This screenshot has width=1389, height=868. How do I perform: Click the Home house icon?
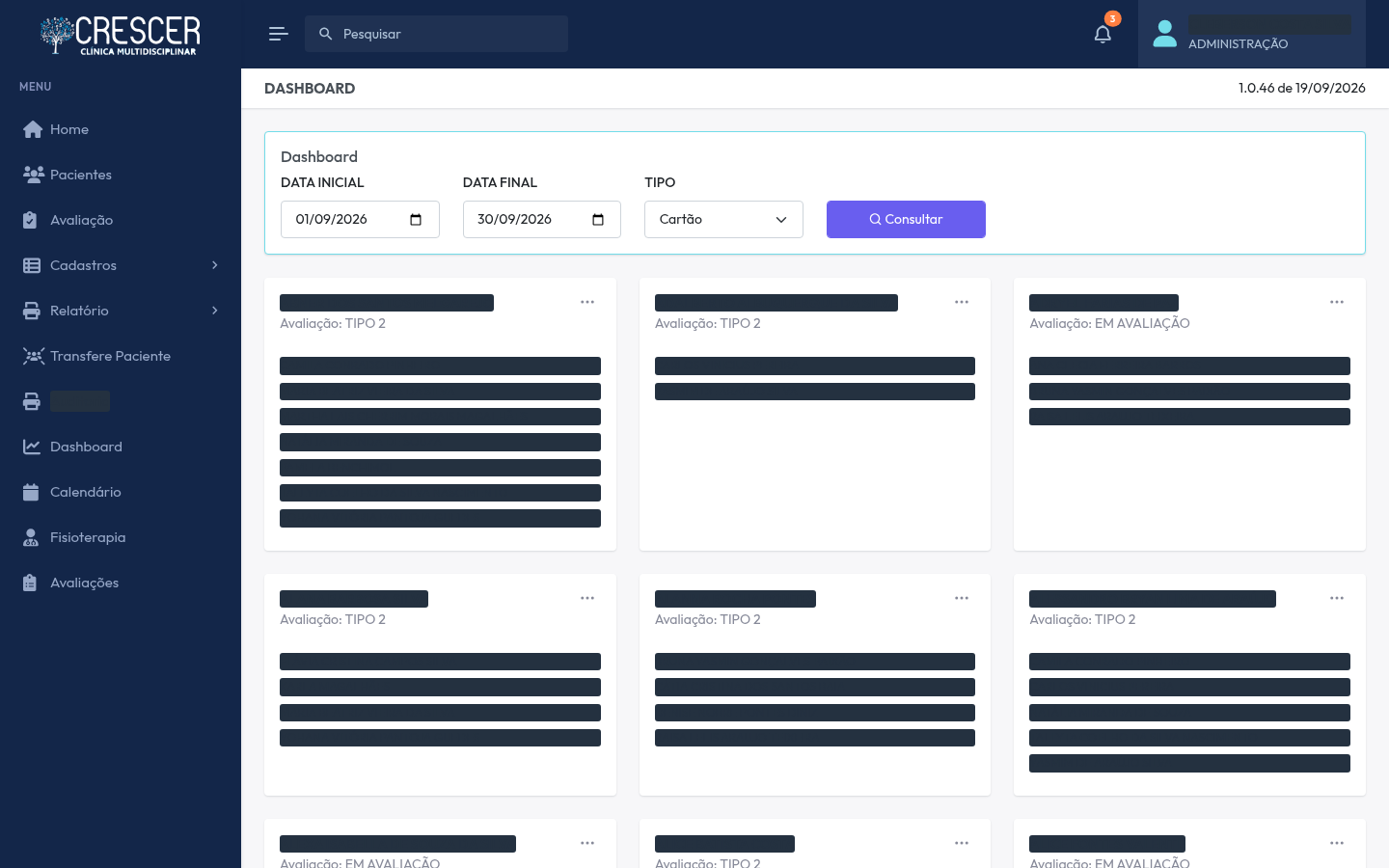(33, 129)
